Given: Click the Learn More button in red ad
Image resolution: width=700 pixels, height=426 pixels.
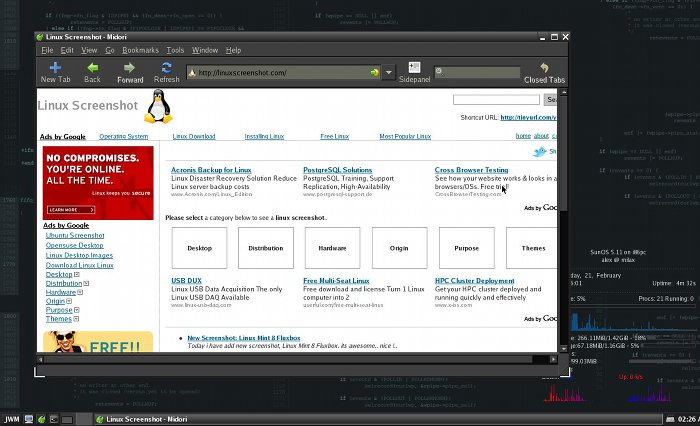Looking at the screenshot, I should (x=71, y=210).
